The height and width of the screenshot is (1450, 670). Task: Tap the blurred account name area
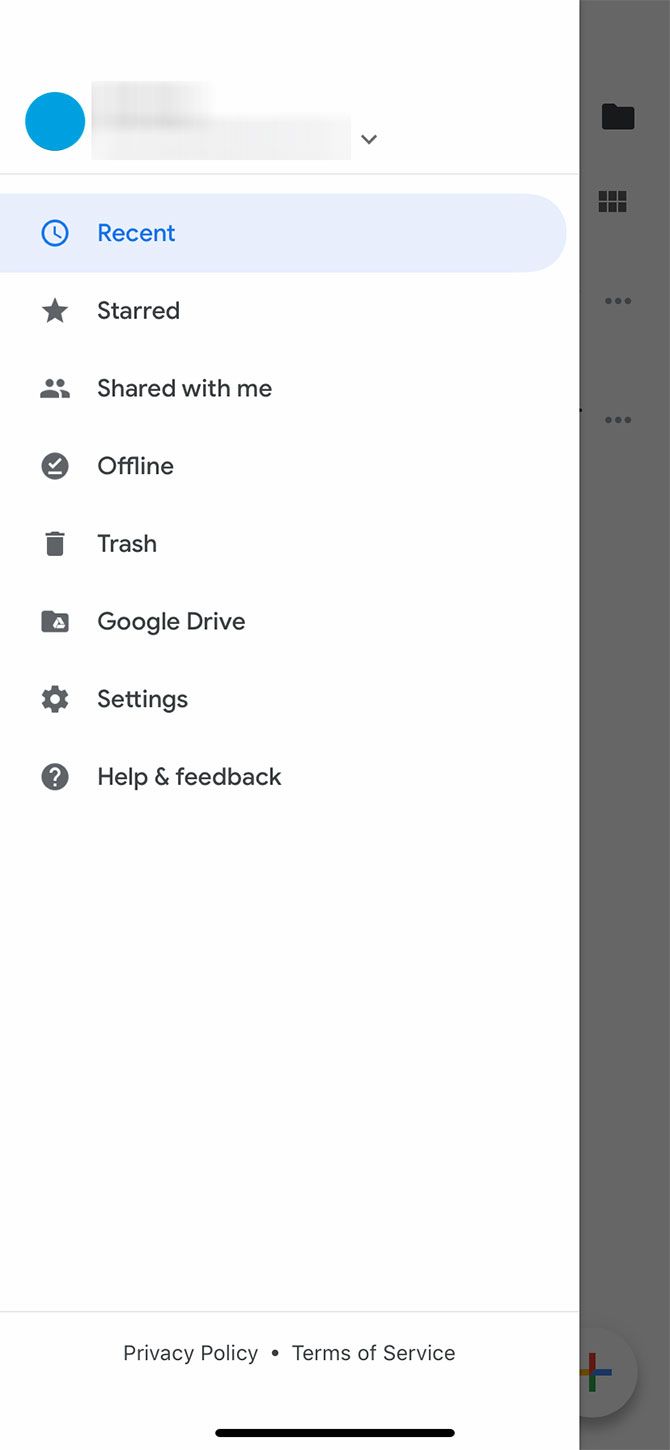point(221,121)
